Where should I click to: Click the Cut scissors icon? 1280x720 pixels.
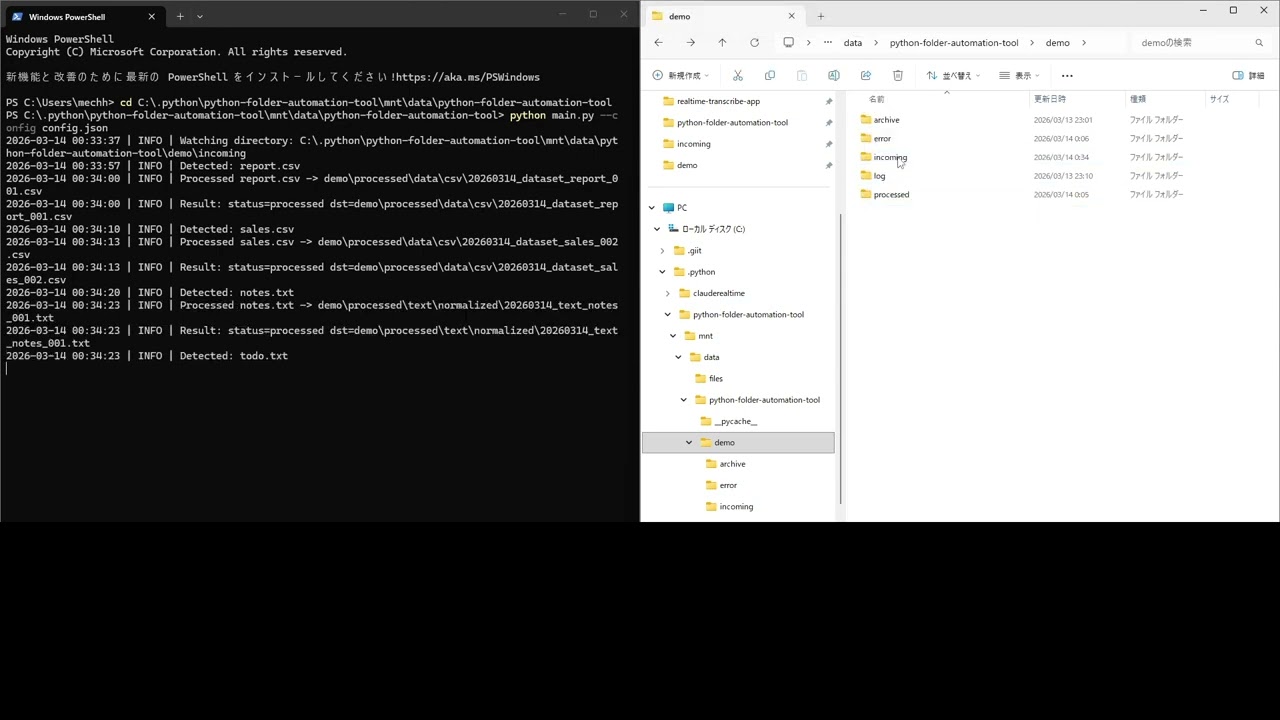(x=738, y=75)
